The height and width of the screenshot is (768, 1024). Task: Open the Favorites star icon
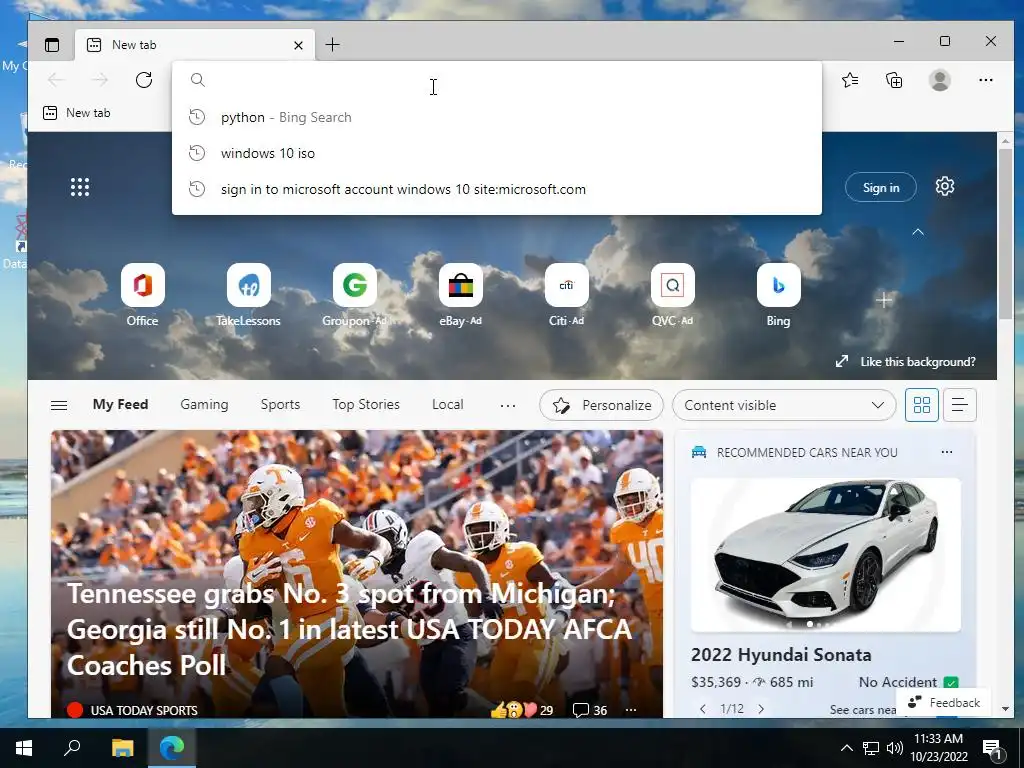850,80
